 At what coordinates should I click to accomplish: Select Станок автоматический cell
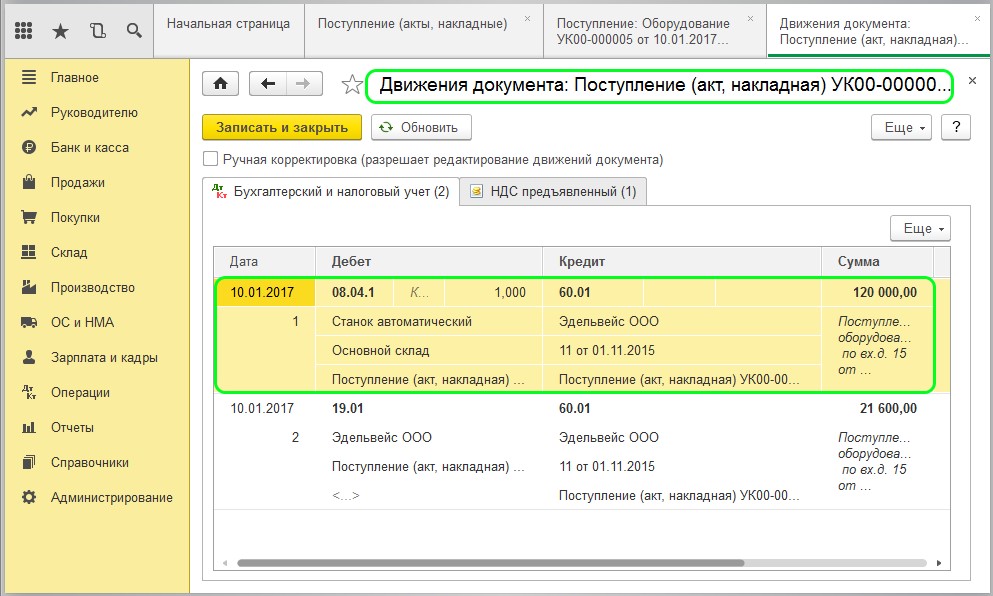(x=429, y=322)
